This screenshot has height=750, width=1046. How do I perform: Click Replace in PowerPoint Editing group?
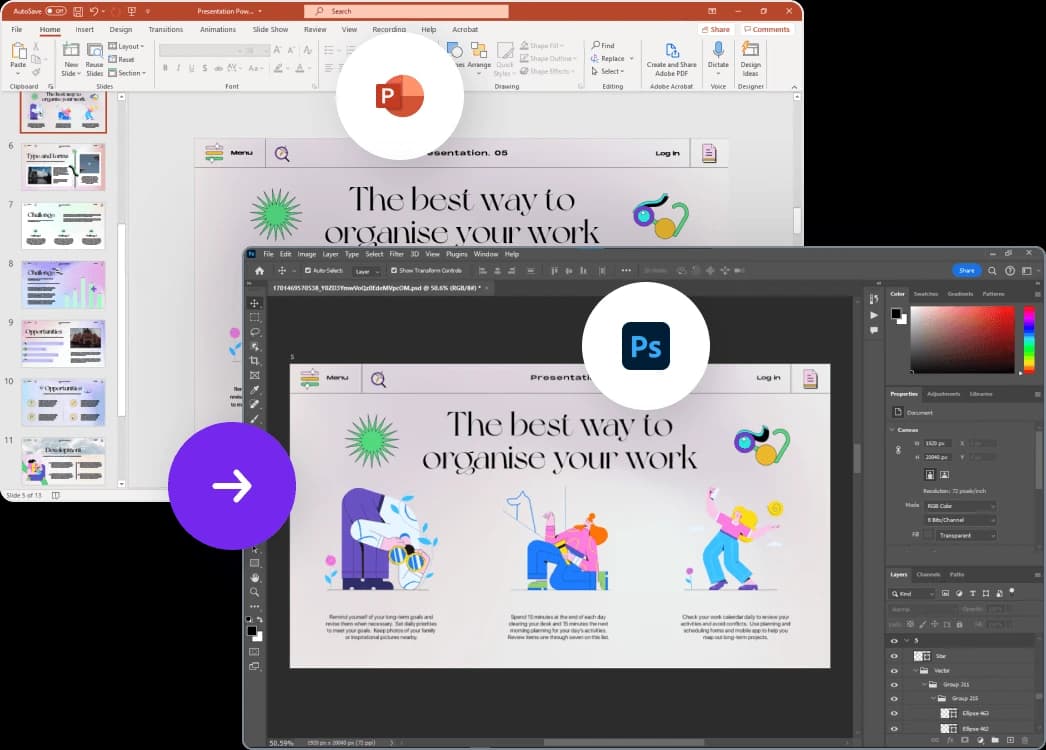612,59
